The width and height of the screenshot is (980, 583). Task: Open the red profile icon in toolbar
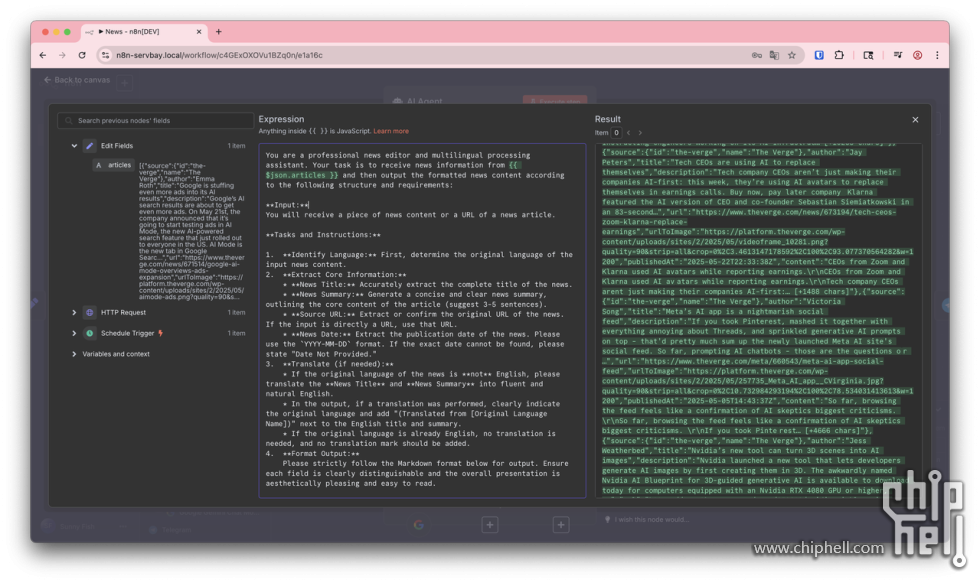(918, 55)
